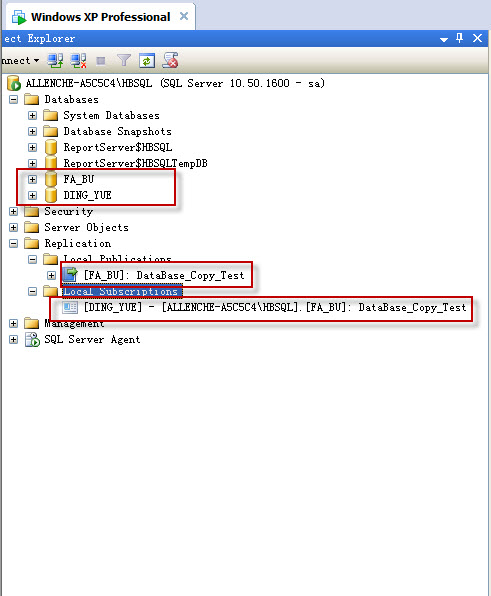The width and height of the screenshot is (491, 596).
Task: Open the Connect dropdown in Object Explorer
Action: pos(20,60)
